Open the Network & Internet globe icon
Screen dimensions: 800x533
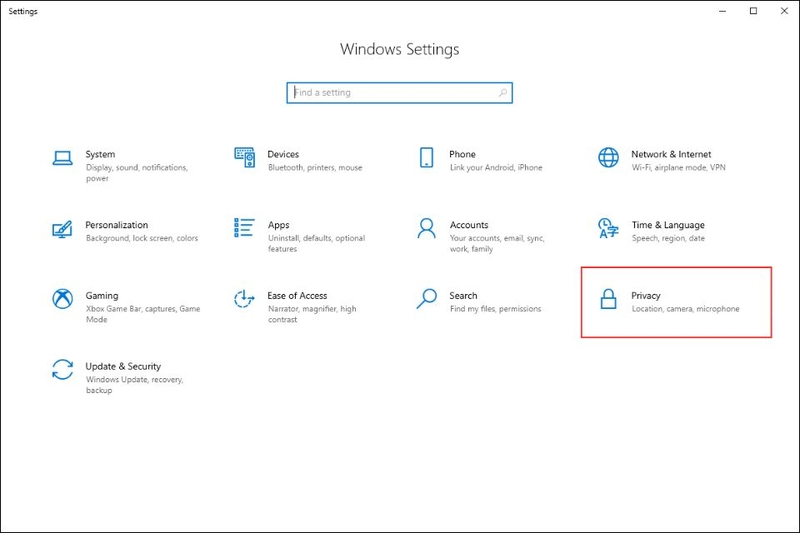coord(608,158)
